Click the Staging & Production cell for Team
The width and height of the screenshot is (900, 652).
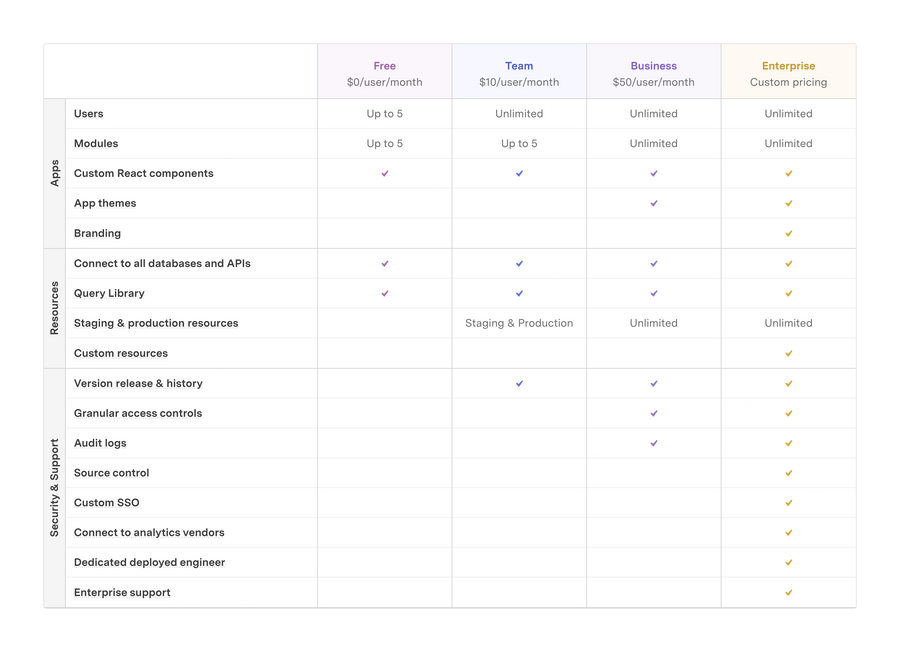[x=519, y=323]
